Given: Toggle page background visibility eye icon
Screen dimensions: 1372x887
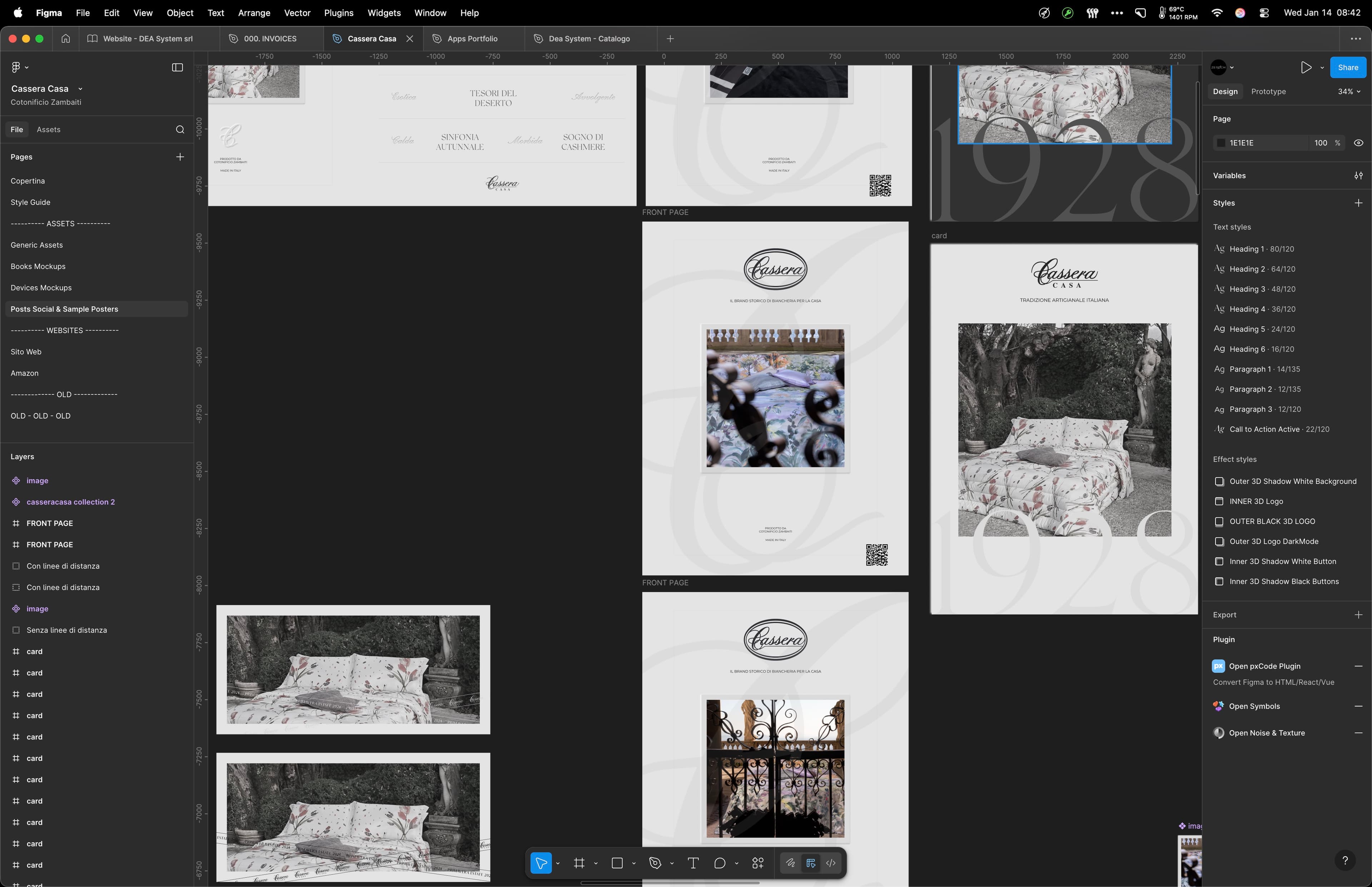Looking at the screenshot, I should point(1358,143).
